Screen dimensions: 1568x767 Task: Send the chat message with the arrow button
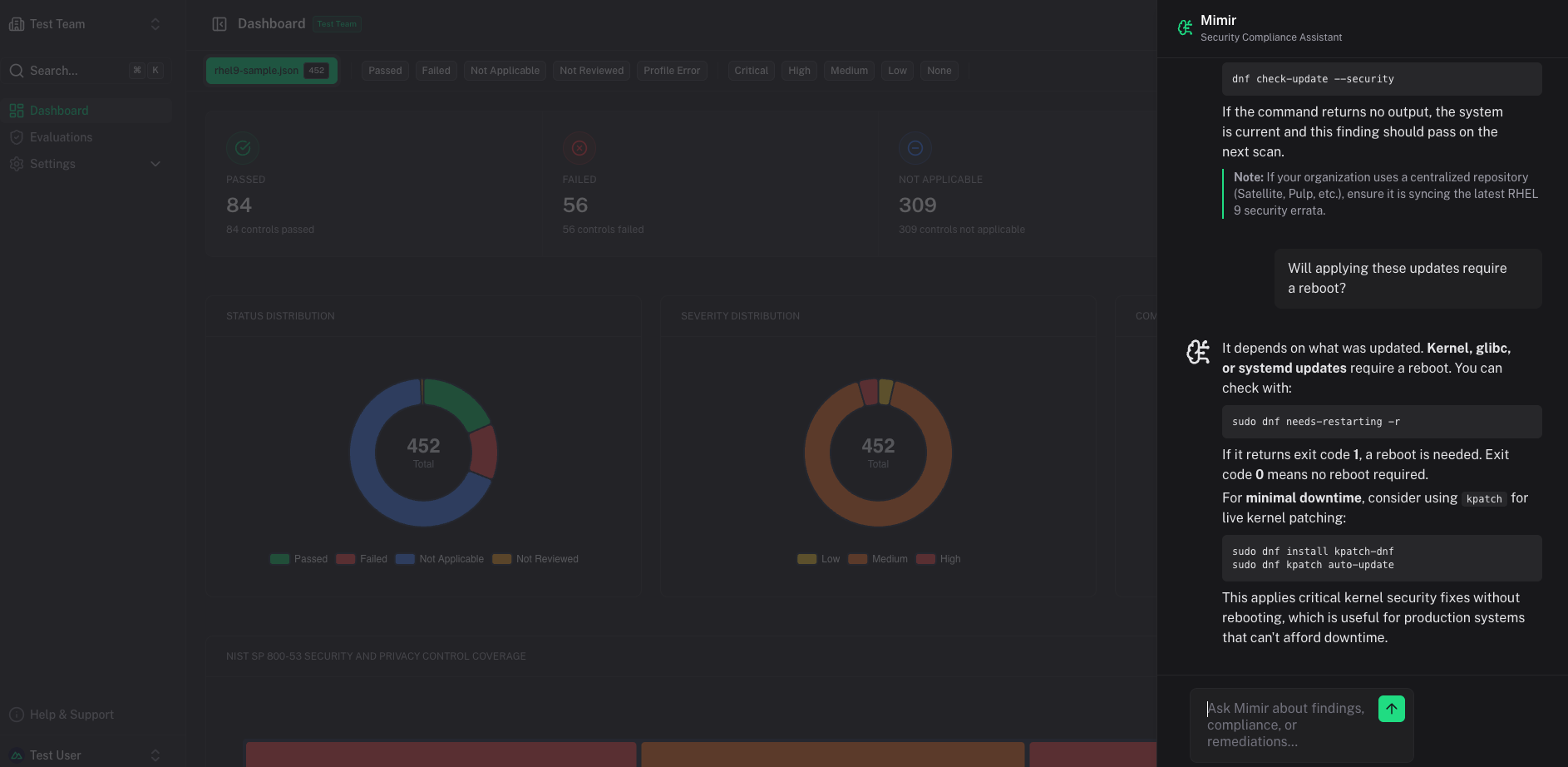pos(1391,708)
